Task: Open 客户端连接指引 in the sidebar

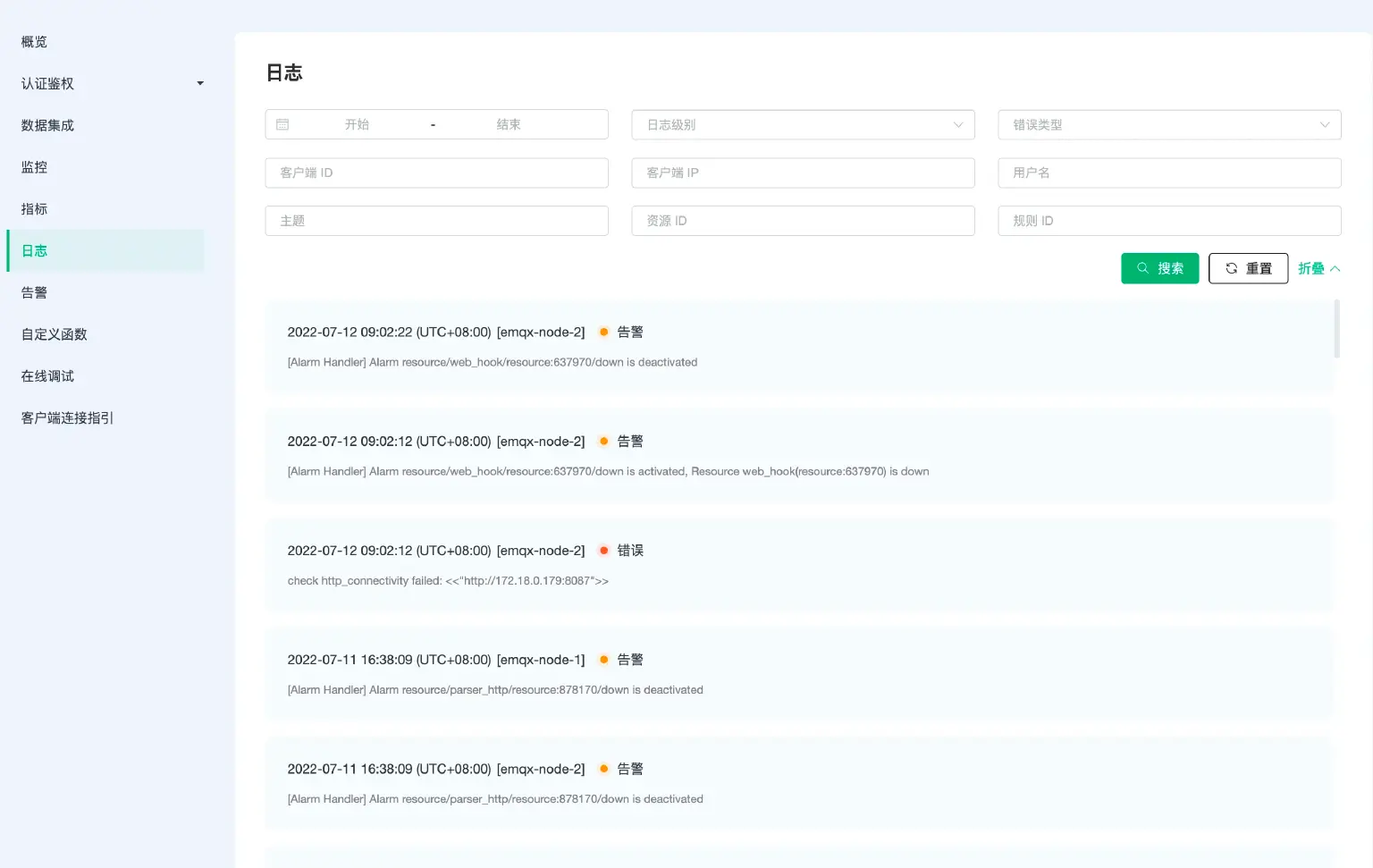Action: pyautogui.click(x=68, y=417)
